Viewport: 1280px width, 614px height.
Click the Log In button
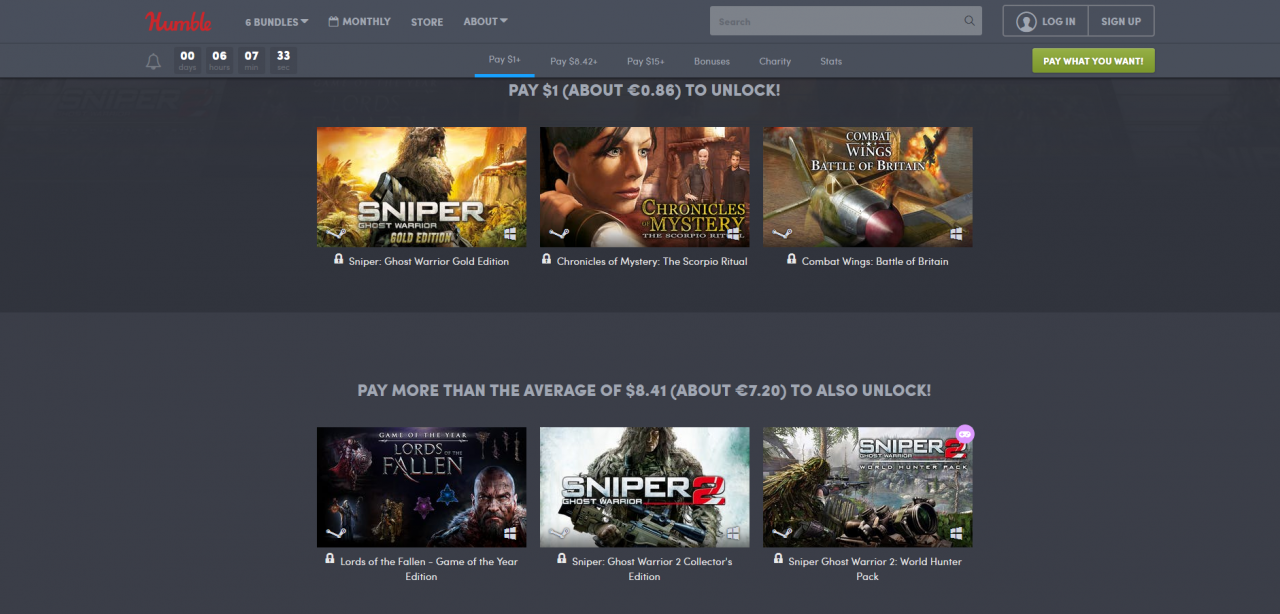[x=1046, y=21]
